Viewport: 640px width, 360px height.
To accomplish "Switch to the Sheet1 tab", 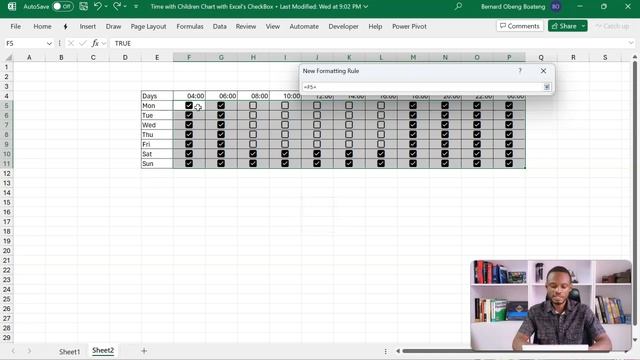I will pos(69,351).
